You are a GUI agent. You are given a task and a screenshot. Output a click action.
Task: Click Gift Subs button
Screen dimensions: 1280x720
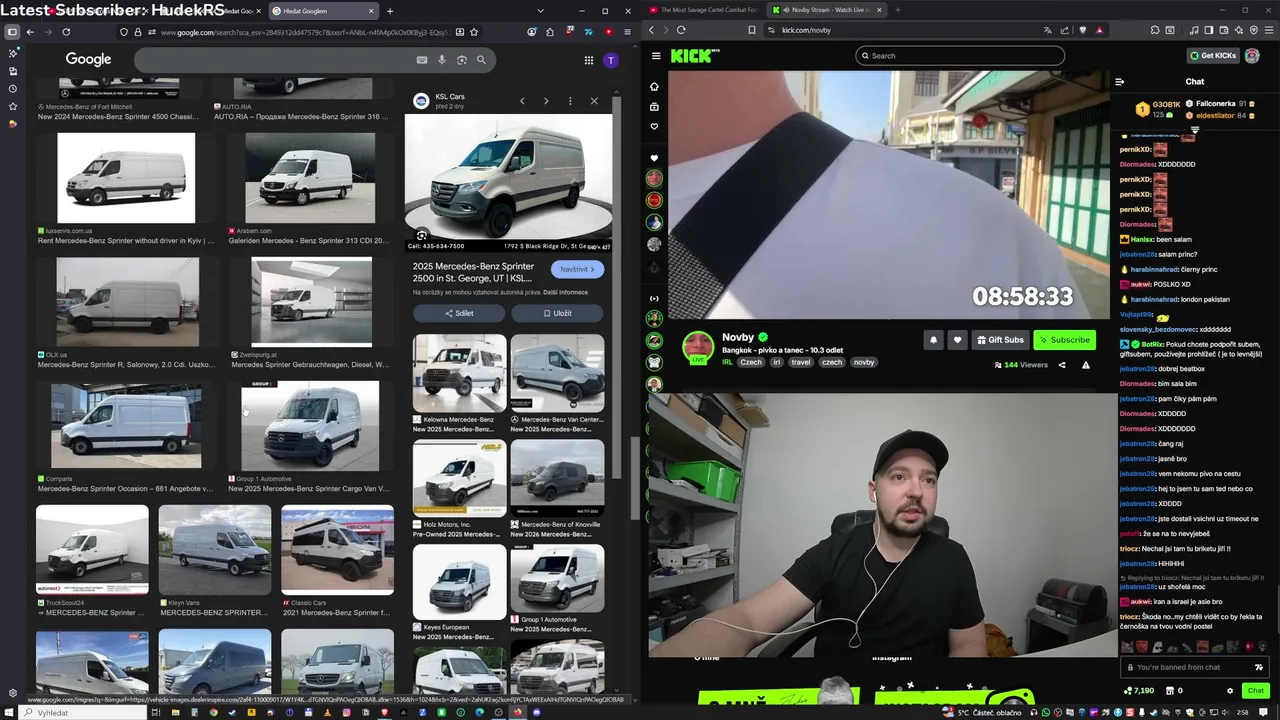point(1000,340)
